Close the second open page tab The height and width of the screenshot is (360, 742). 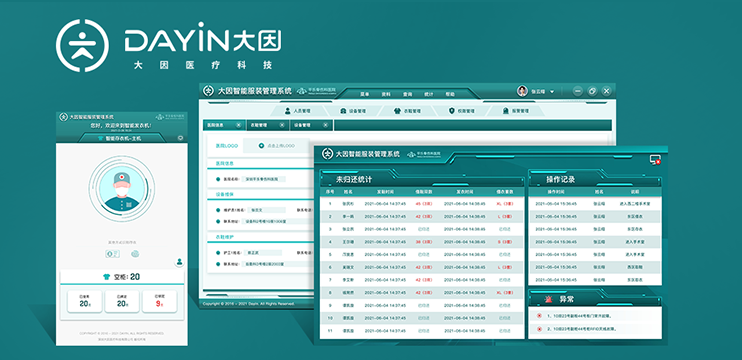coord(282,125)
